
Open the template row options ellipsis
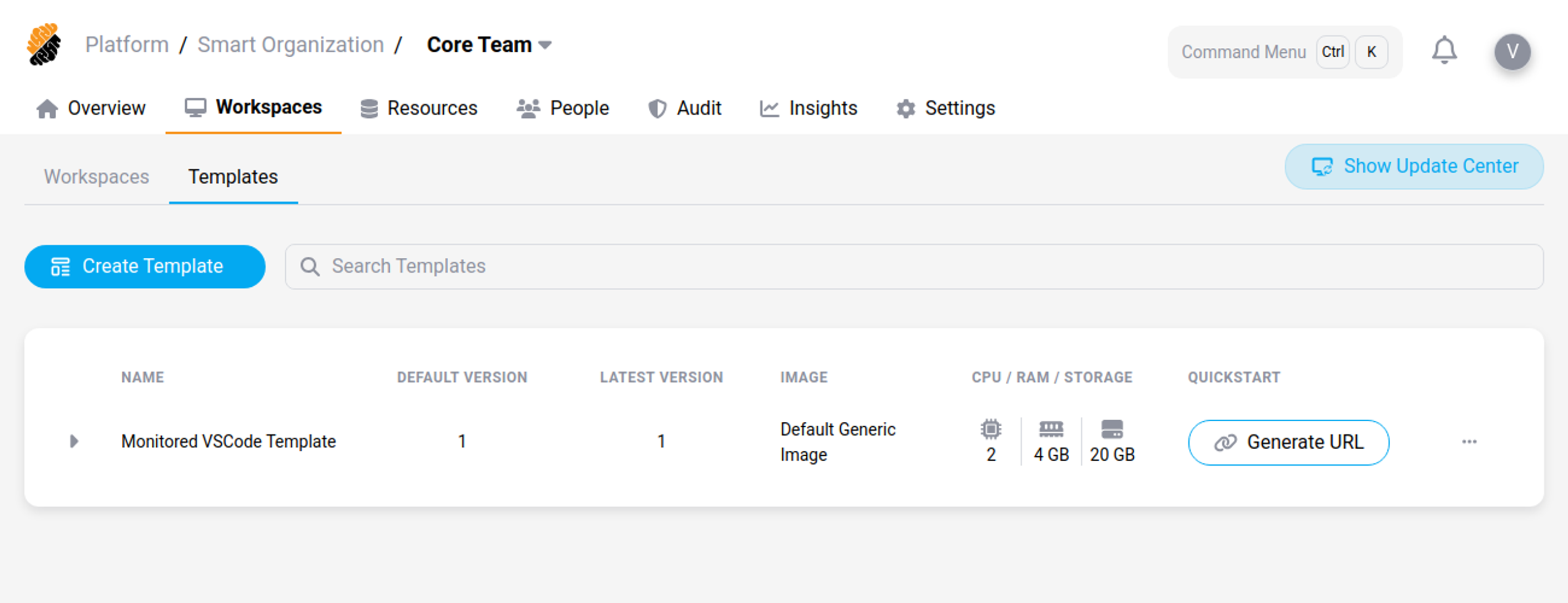click(1469, 442)
